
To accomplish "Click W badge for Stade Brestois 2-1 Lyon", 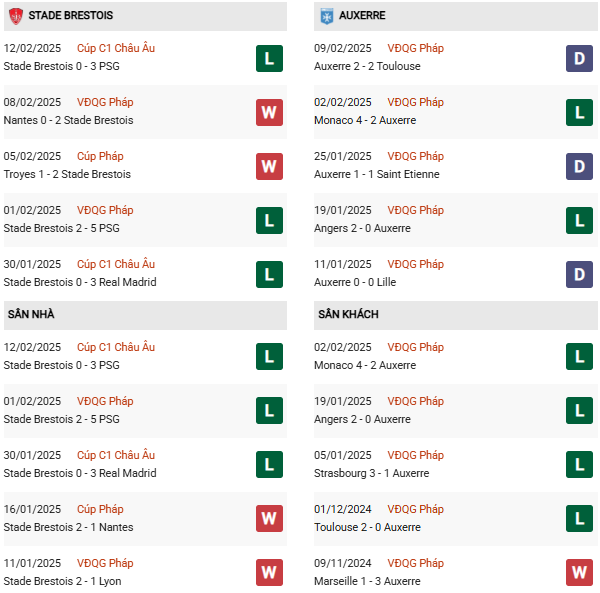I will coord(269,572).
